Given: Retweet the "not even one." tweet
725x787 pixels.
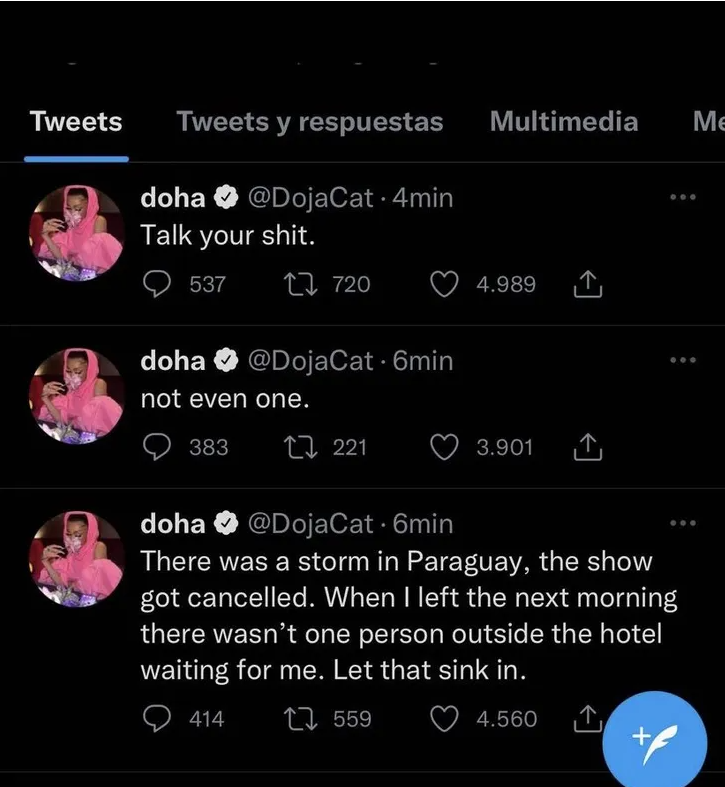Looking at the screenshot, I should point(297,447).
